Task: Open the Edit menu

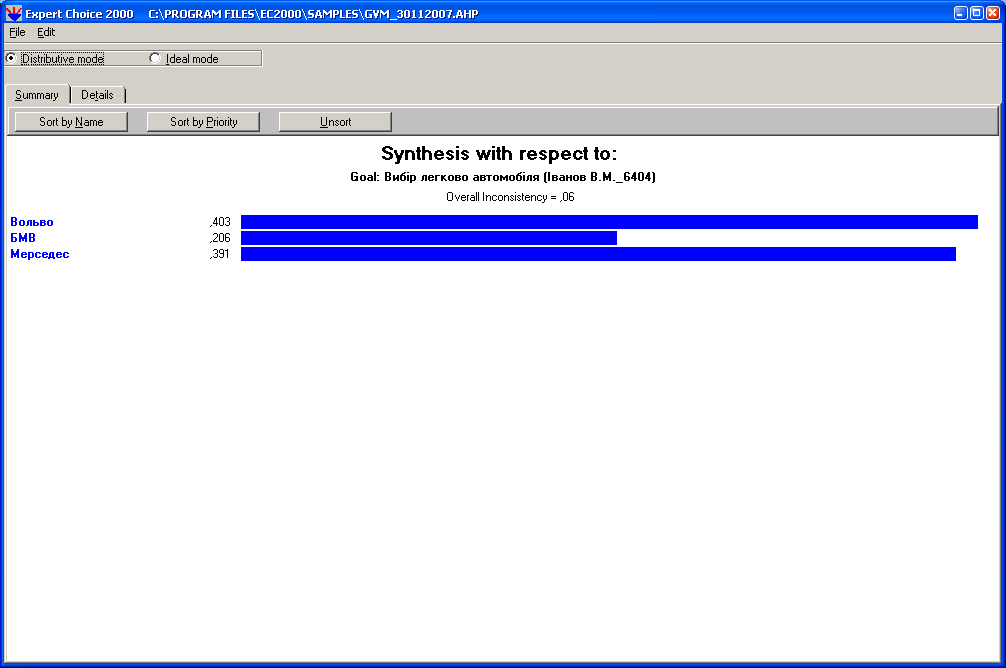Action: [46, 32]
